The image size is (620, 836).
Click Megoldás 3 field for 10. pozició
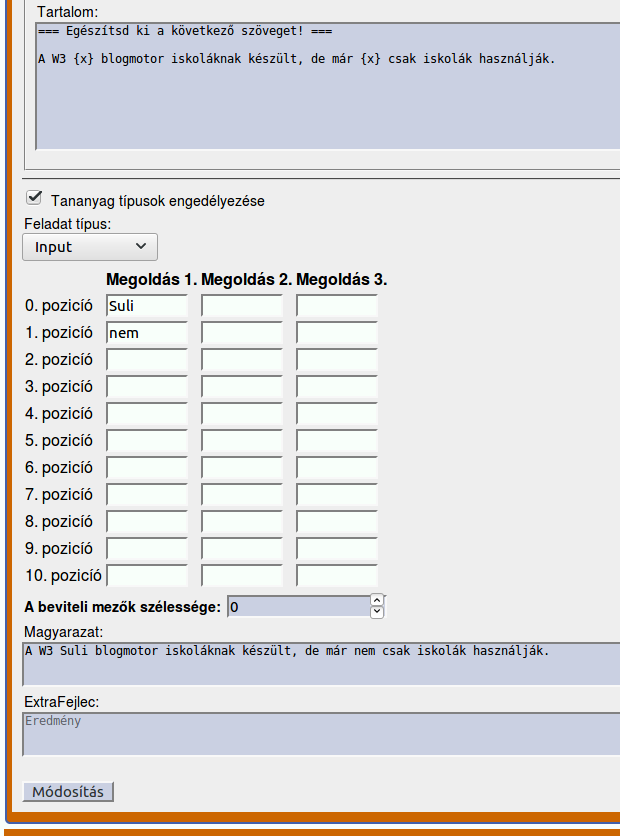tap(337, 575)
